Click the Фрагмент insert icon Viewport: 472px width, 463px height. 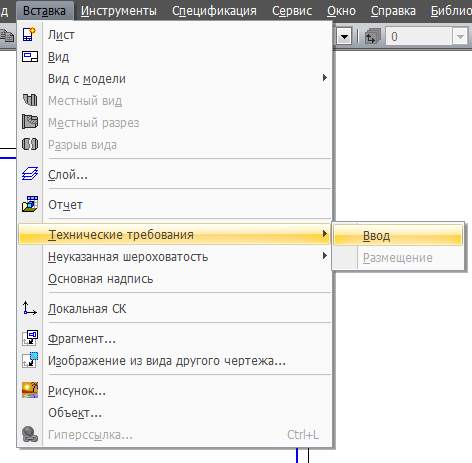[x=30, y=338]
